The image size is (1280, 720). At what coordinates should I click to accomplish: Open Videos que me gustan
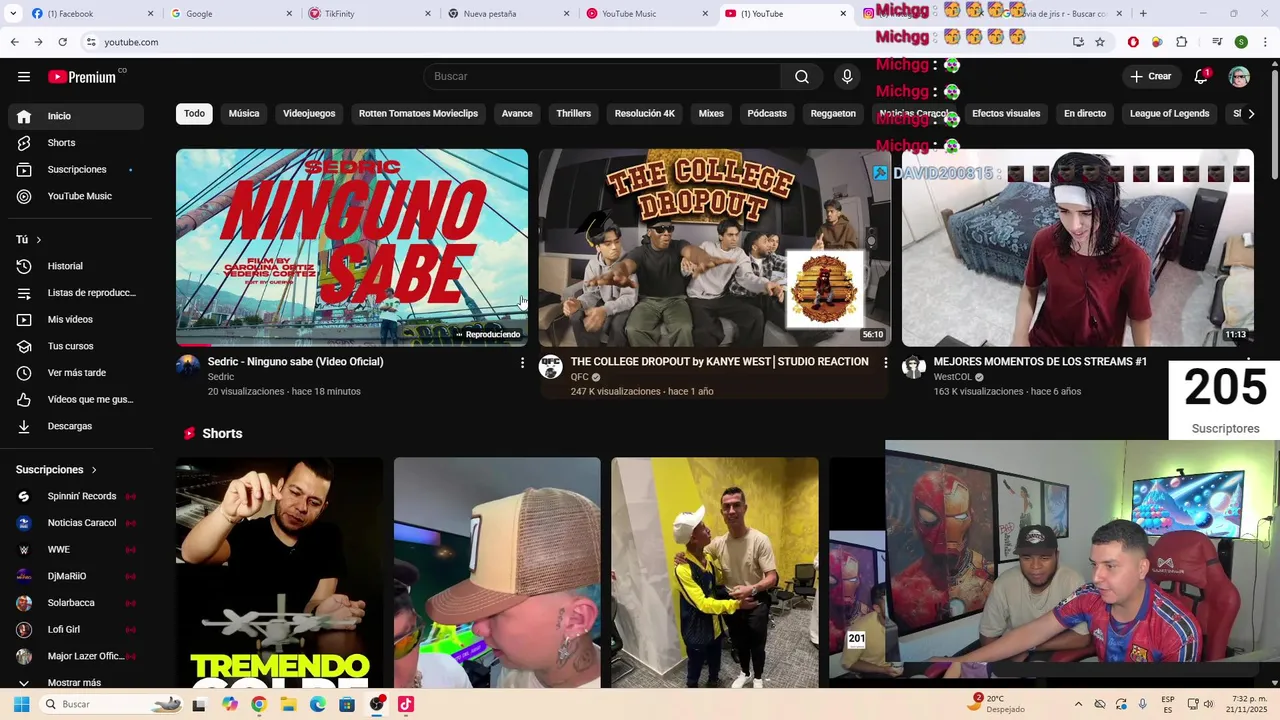pos(76,400)
